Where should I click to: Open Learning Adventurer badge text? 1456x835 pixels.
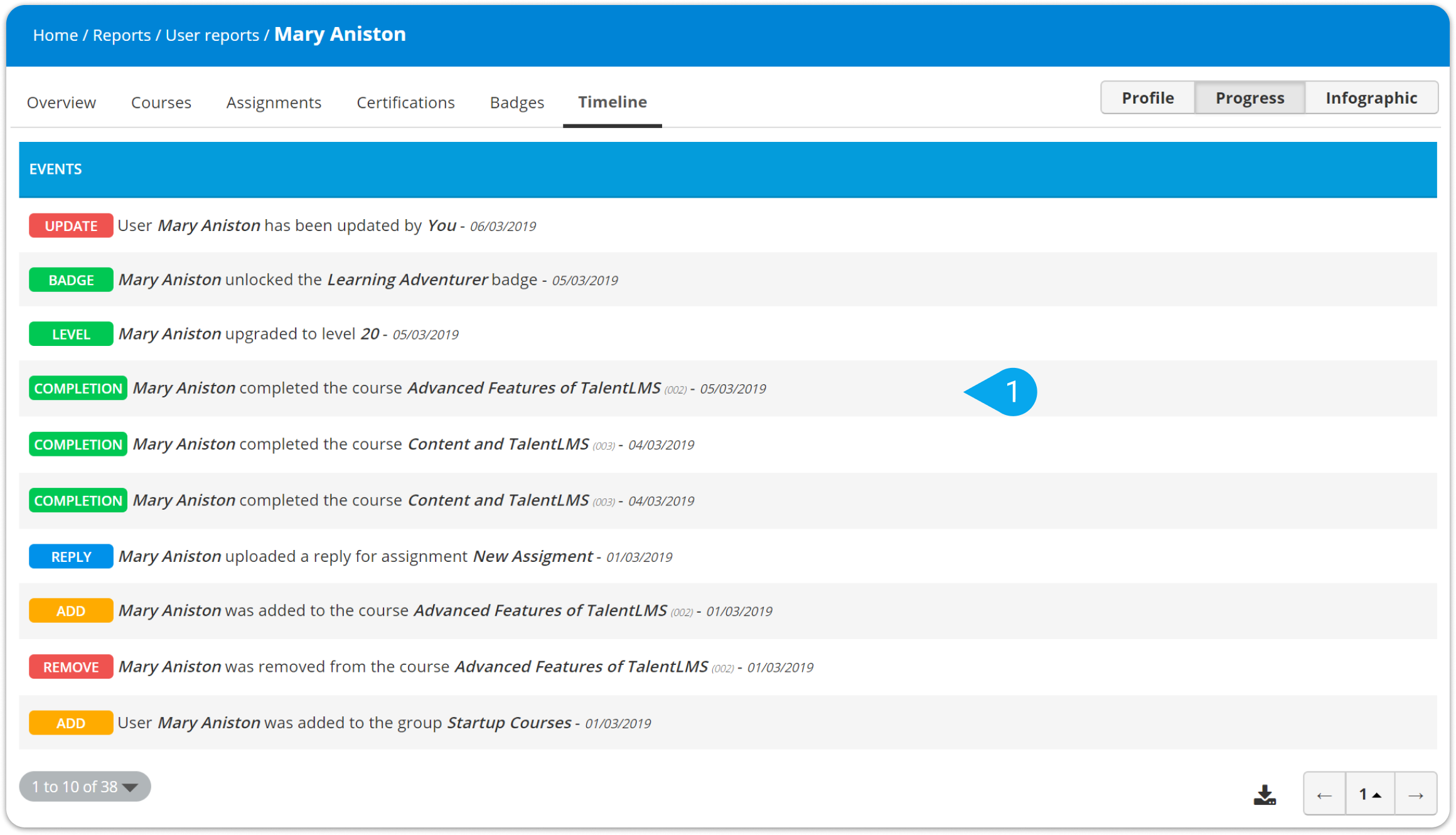tap(407, 279)
